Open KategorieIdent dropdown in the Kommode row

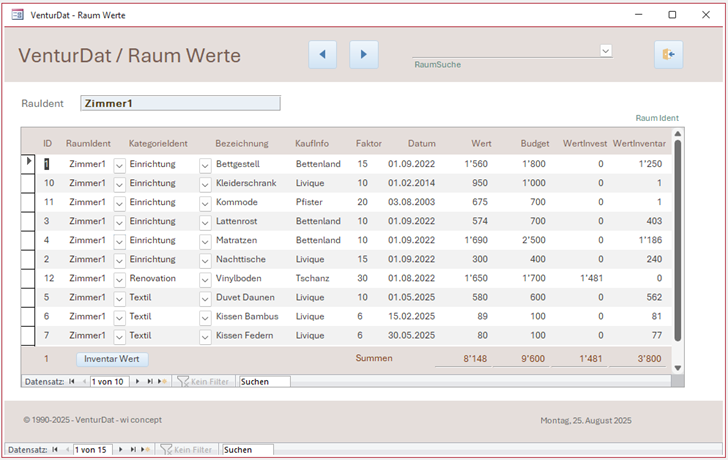205,202
